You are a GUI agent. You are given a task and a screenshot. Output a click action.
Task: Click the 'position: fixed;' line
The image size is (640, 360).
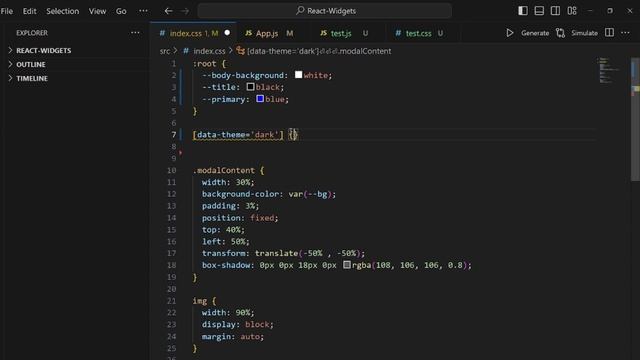tap(240, 218)
